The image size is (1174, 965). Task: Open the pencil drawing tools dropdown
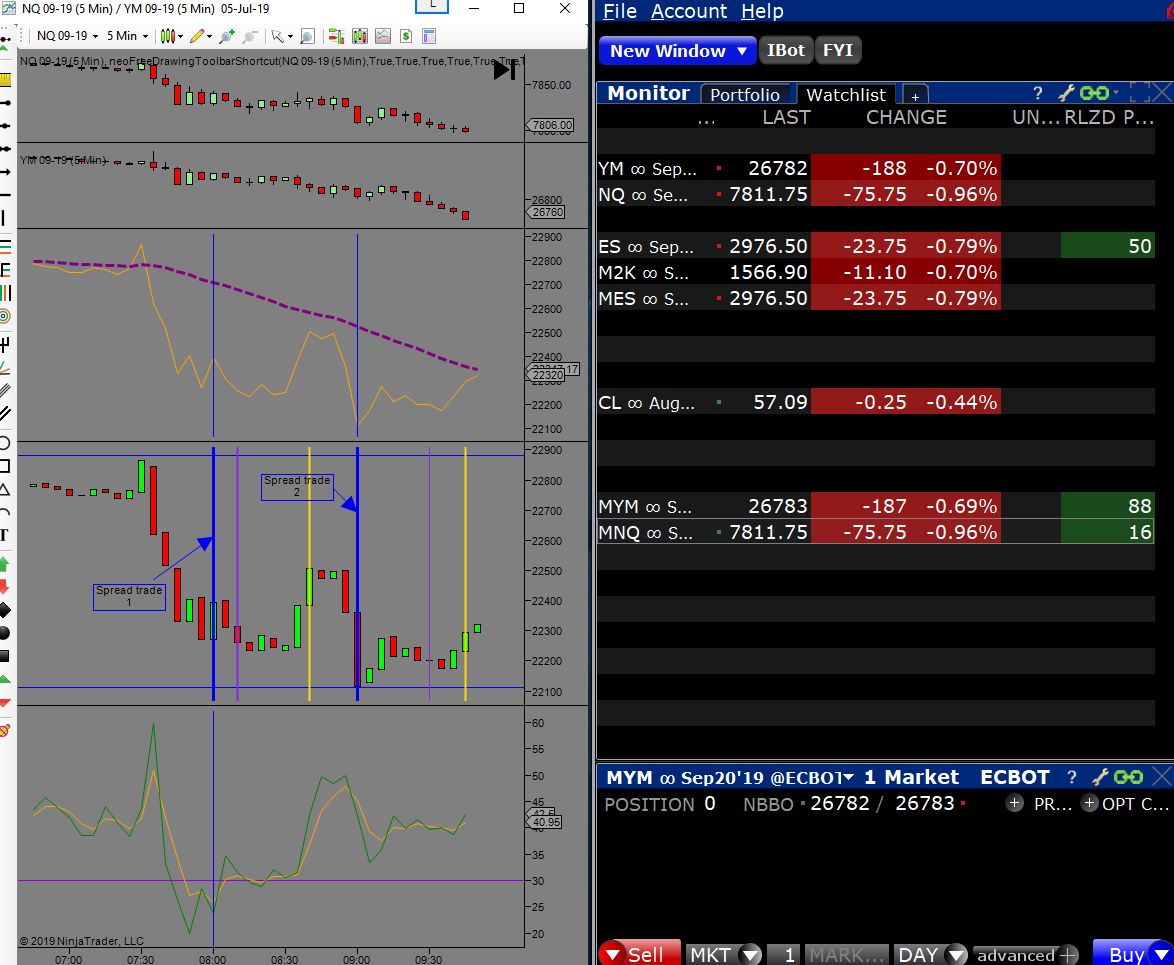[x=201, y=36]
